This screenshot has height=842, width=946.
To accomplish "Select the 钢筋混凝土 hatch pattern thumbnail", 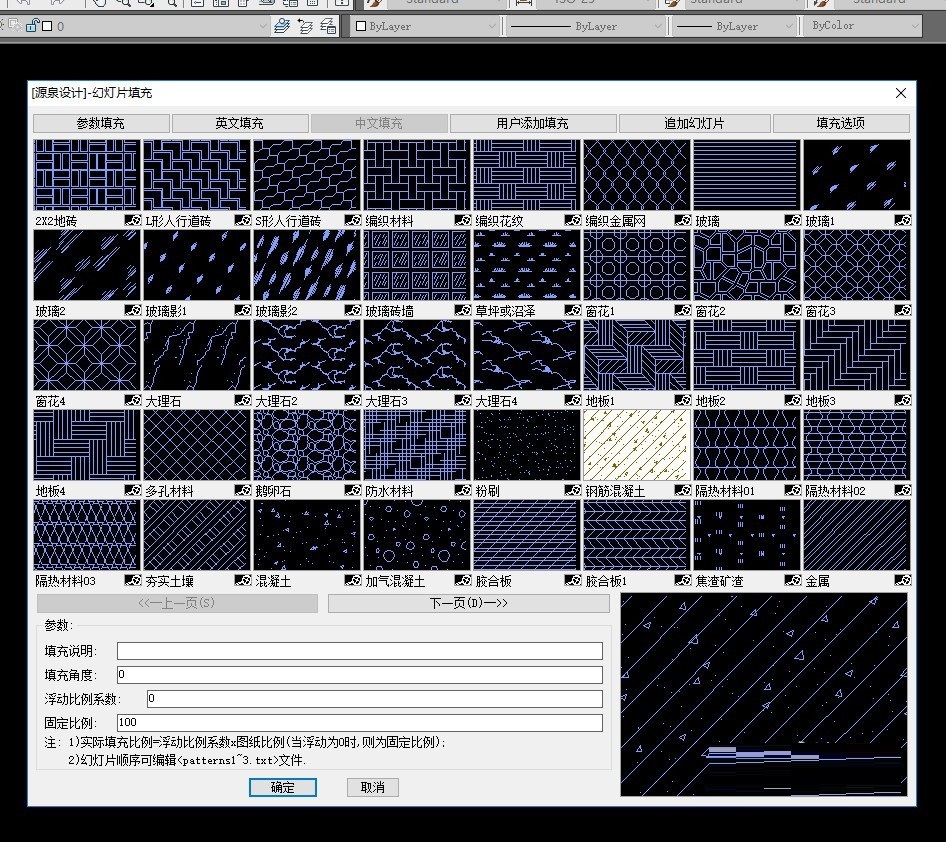I will click(636, 445).
